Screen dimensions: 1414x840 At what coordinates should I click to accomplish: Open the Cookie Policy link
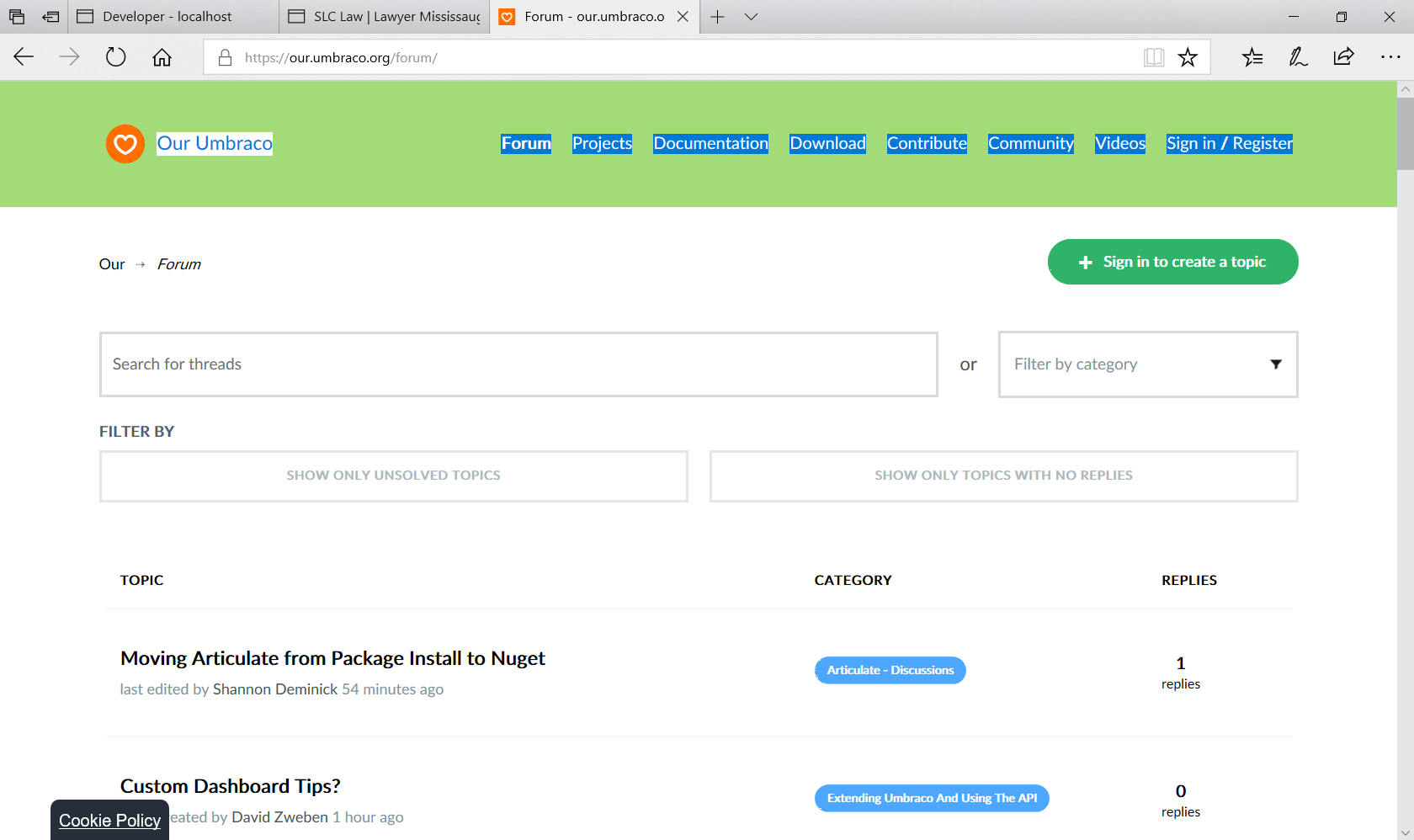109,821
